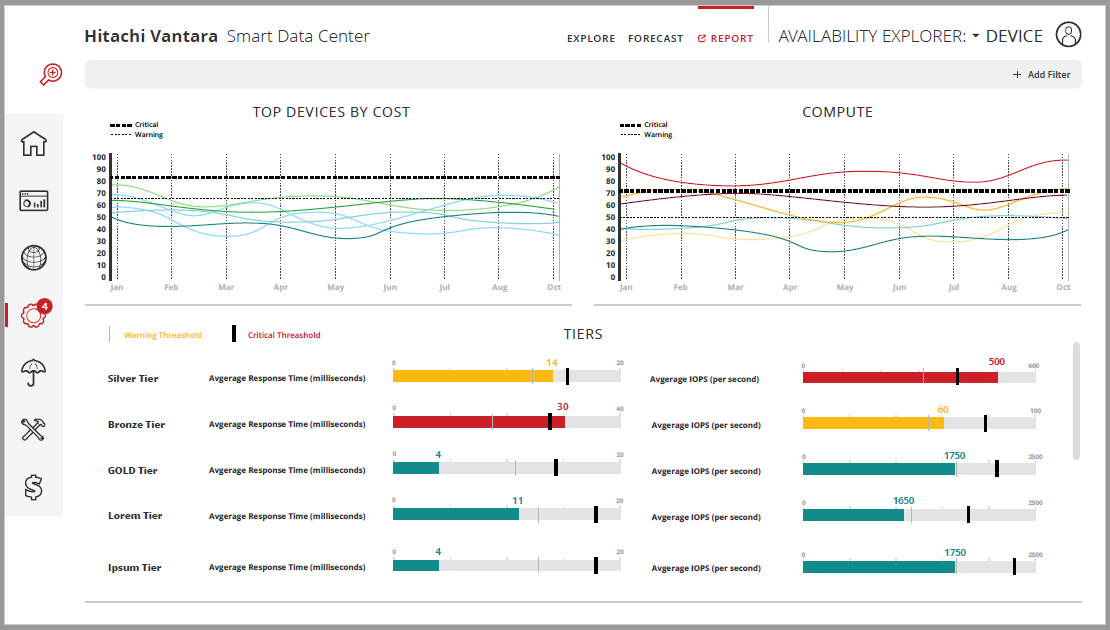Viewport: 1110px width, 630px height.
Task: Open the dashboard monitor sidebar icon
Action: point(33,201)
